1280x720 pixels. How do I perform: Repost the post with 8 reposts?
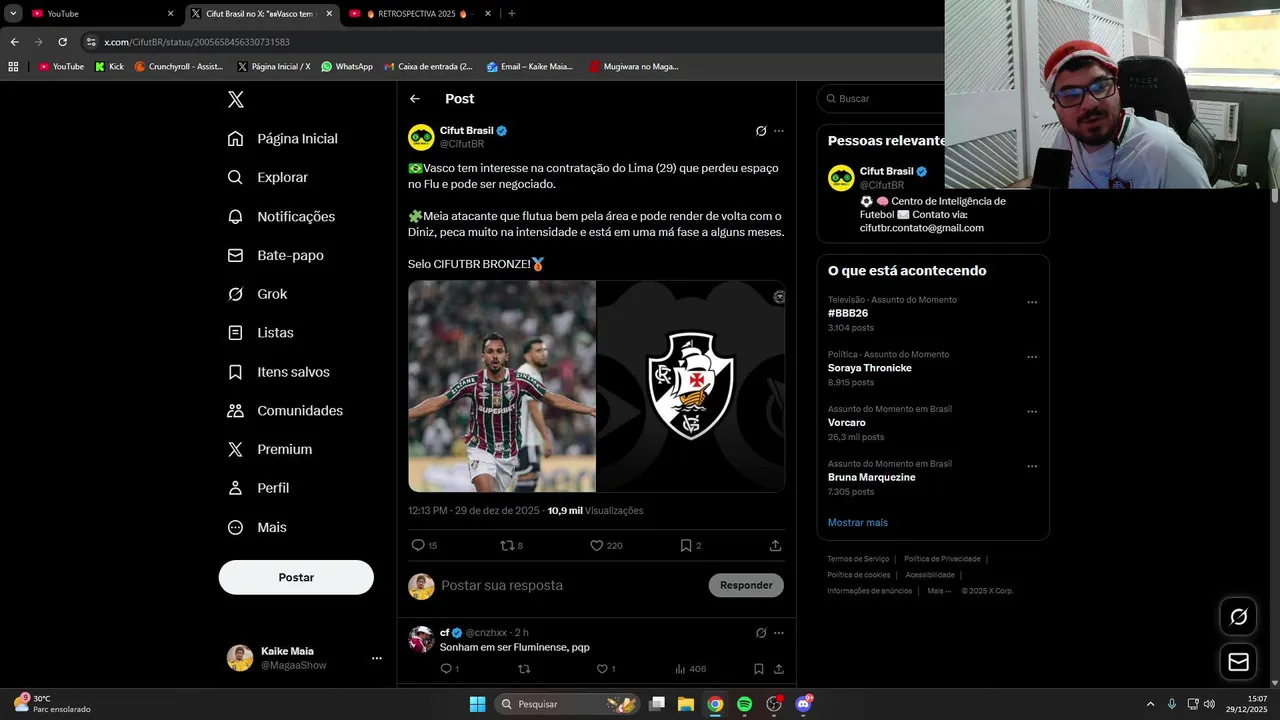point(506,545)
